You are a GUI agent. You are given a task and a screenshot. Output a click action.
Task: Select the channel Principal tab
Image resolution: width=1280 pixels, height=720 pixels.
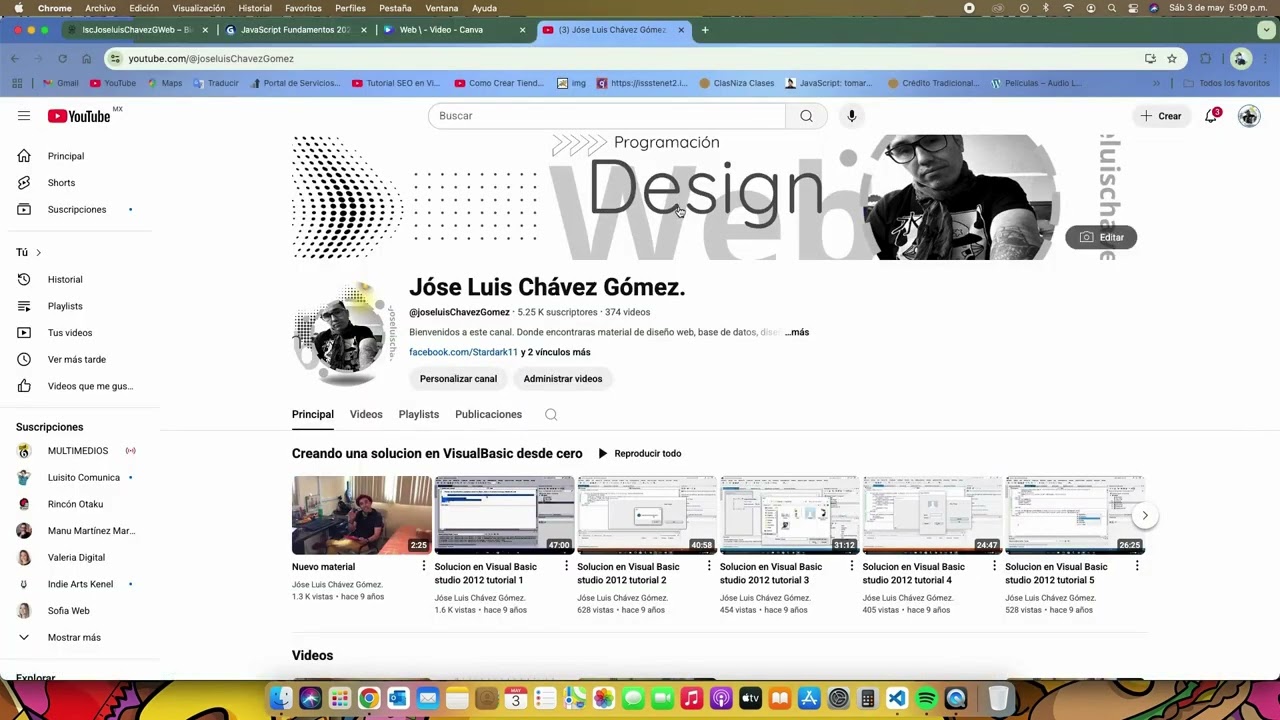(x=313, y=415)
